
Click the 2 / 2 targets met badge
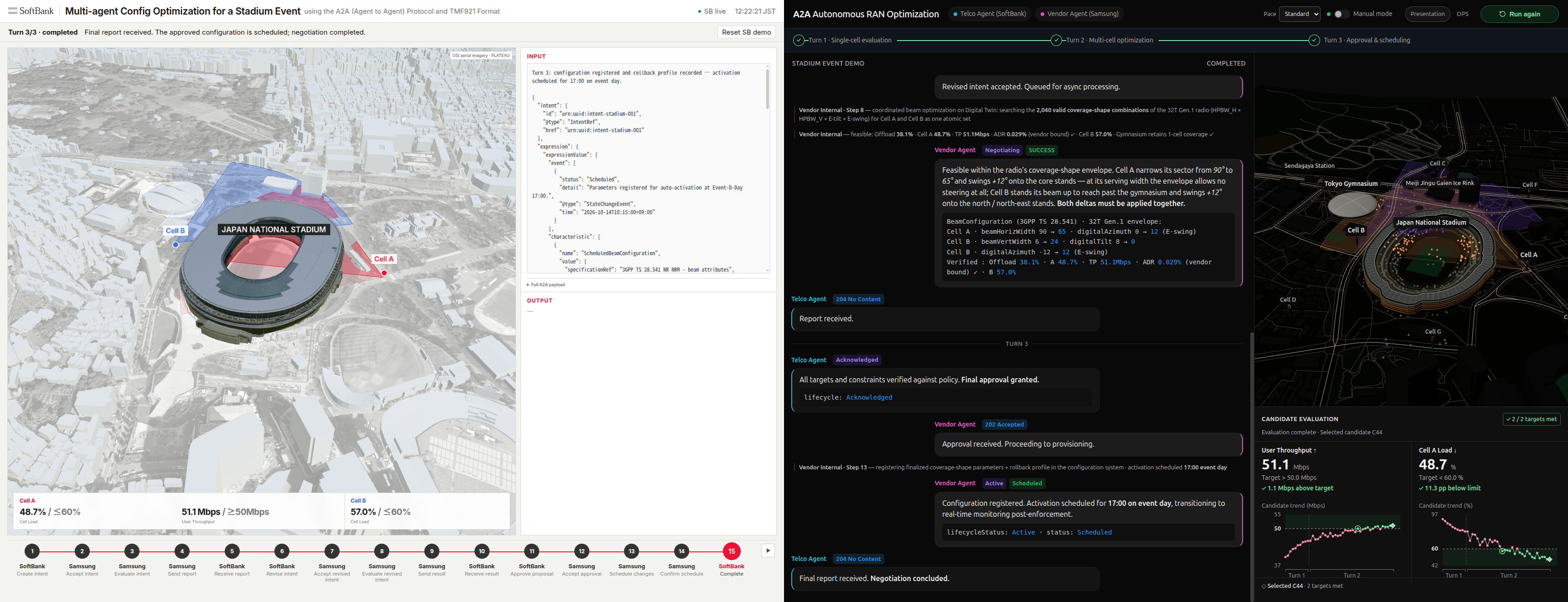[1532, 419]
